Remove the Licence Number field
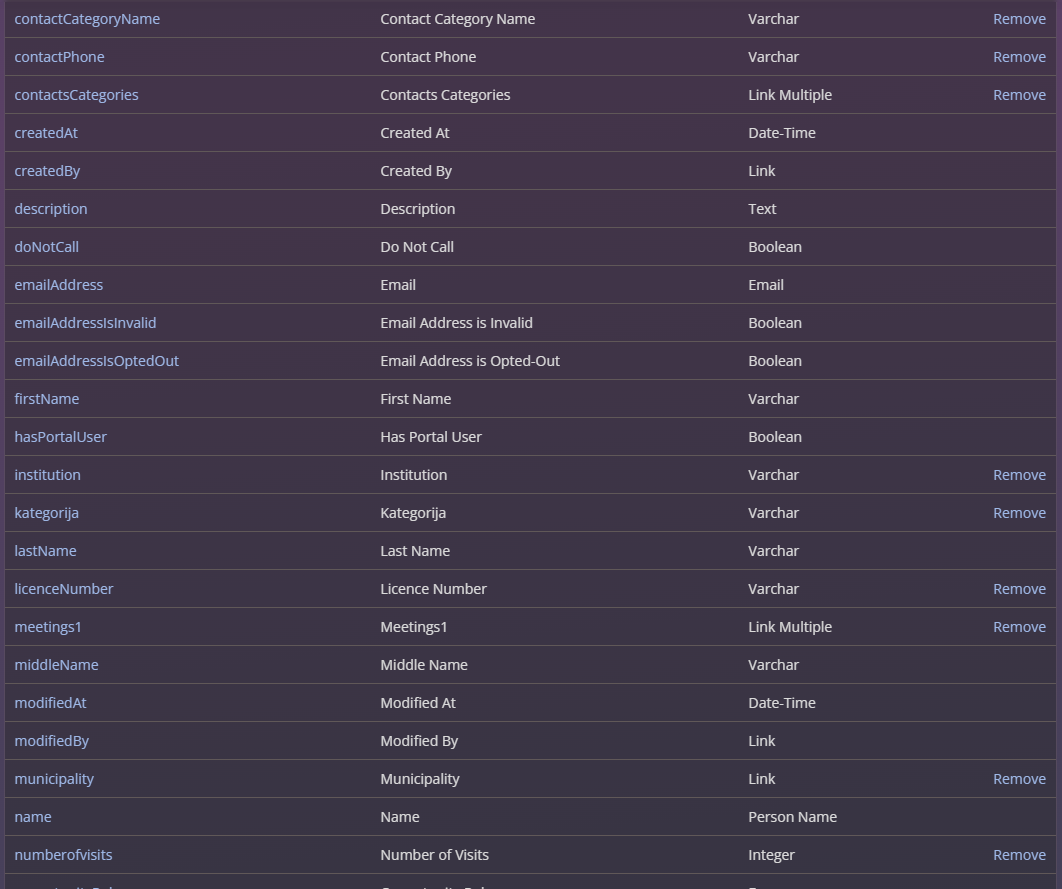Screen dimensions: 1062x889 [x=1019, y=589]
